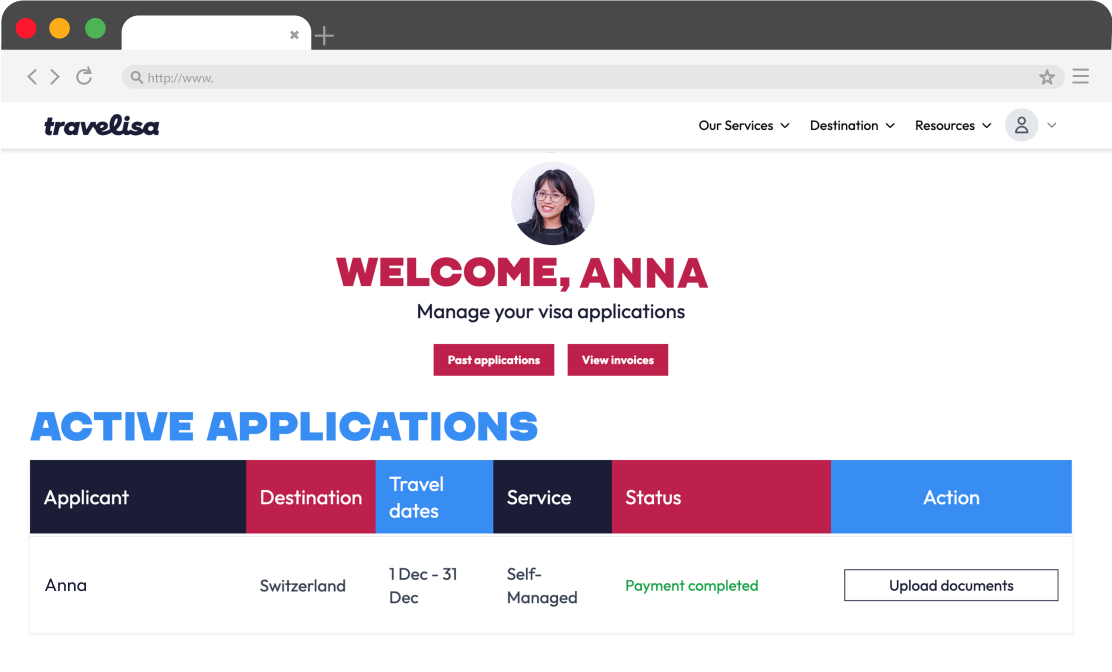Click the user account avatar icon

[1021, 125]
